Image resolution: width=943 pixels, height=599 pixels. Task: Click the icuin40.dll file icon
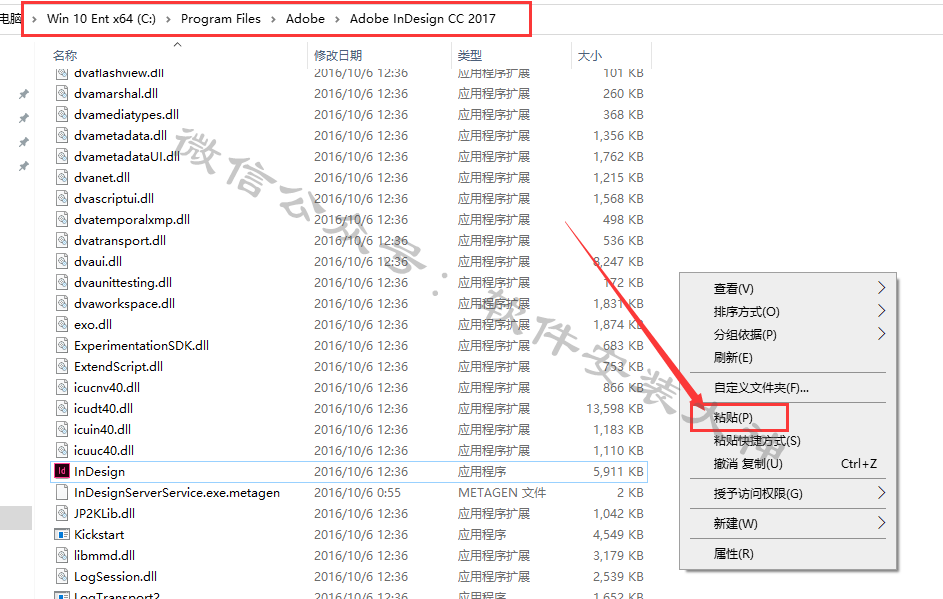(x=61, y=429)
